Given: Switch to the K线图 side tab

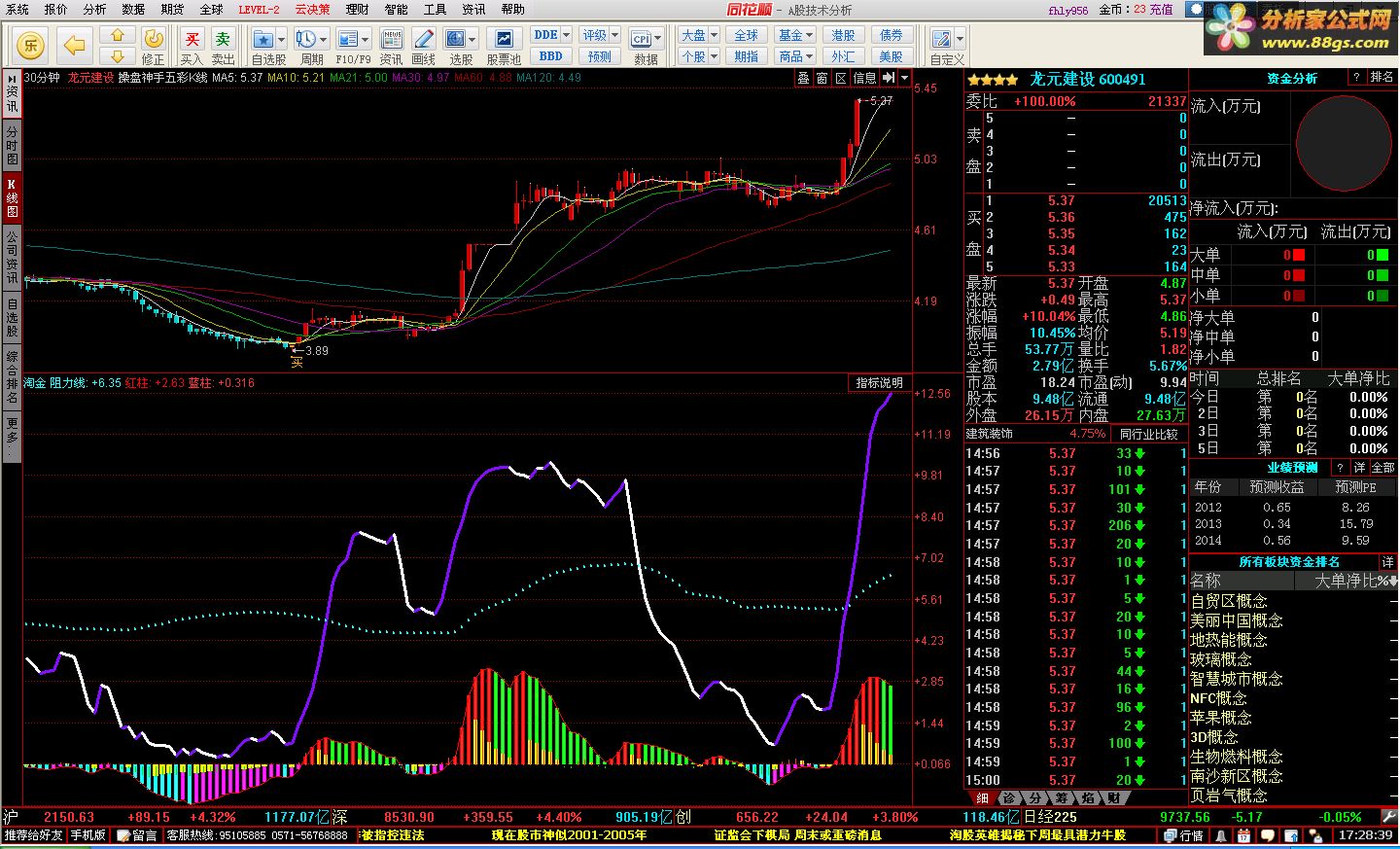Looking at the screenshot, I should pyautogui.click(x=12, y=197).
